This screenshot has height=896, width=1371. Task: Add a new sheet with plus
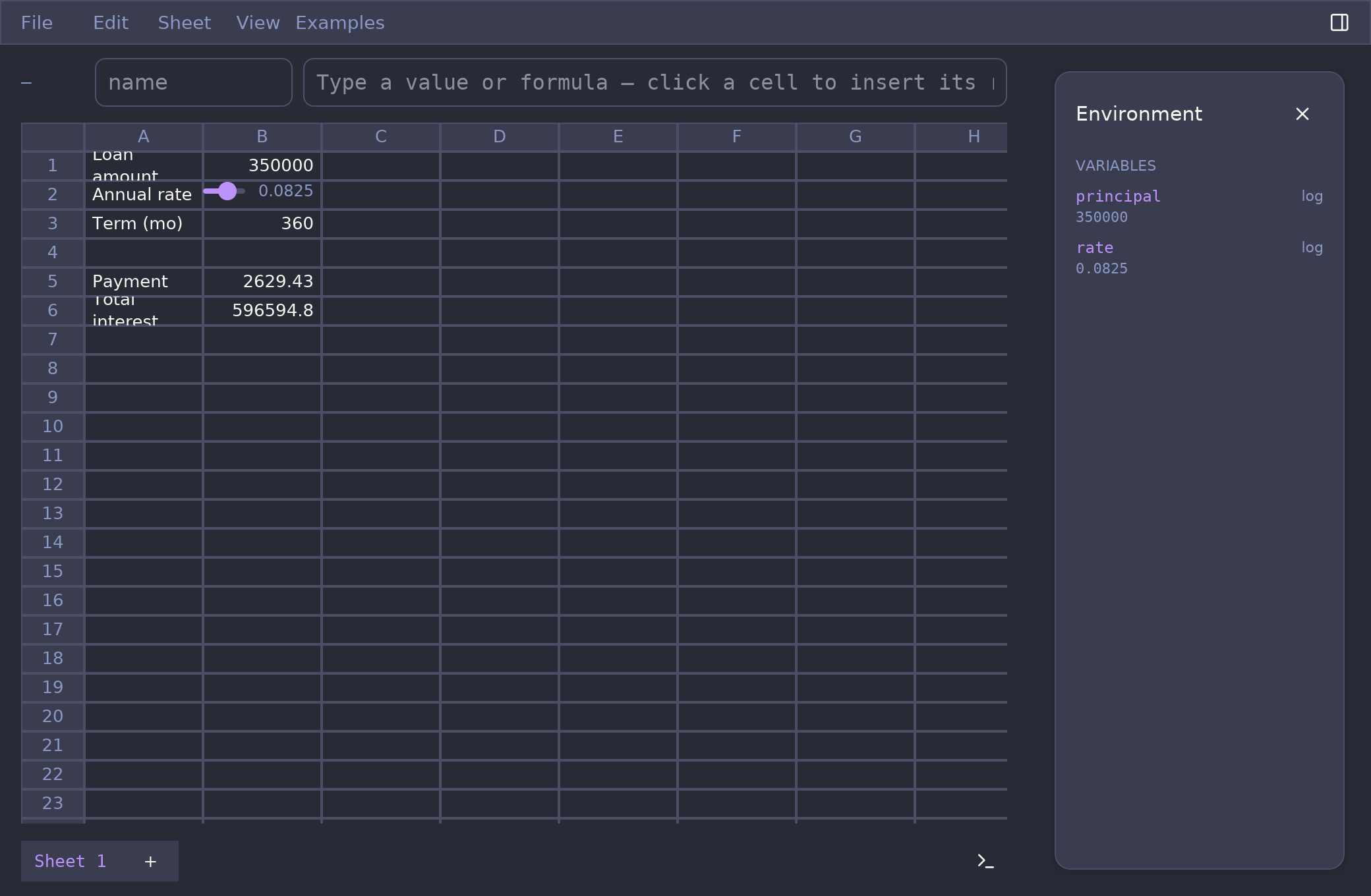pyautogui.click(x=150, y=861)
